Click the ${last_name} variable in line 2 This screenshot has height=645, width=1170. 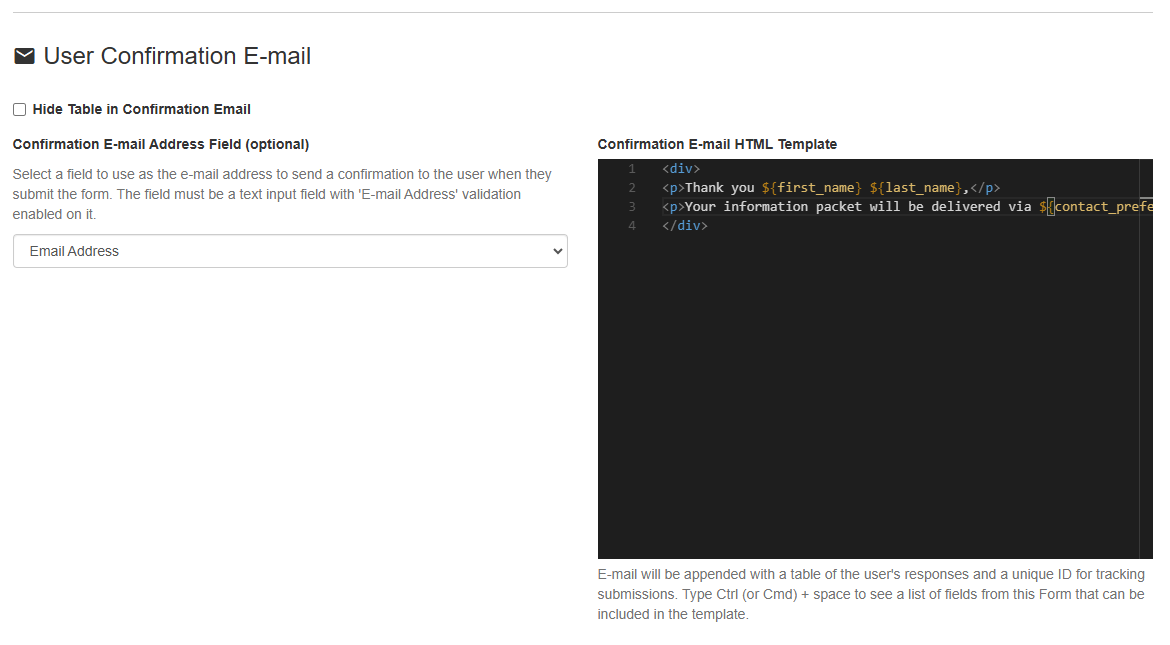pyautogui.click(x=916, y=187)
